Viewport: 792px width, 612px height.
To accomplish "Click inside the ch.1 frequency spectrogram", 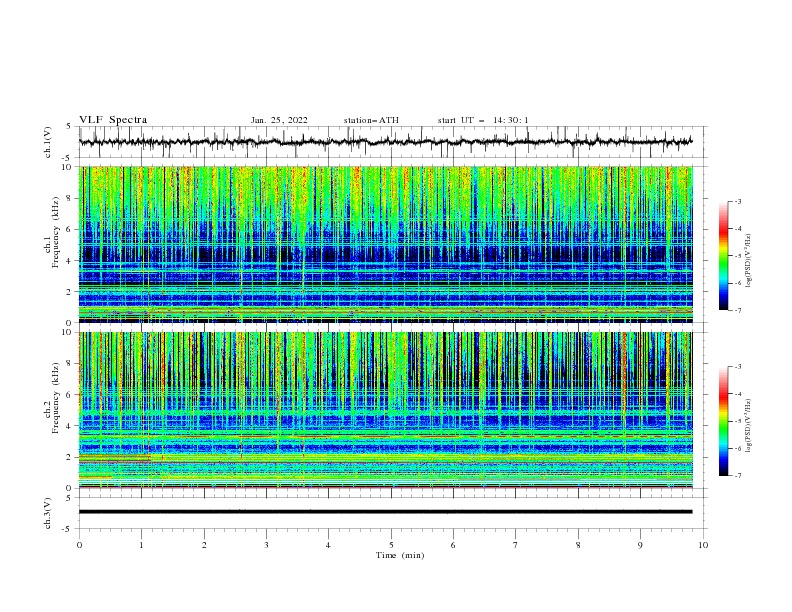I will coord(385,244).
